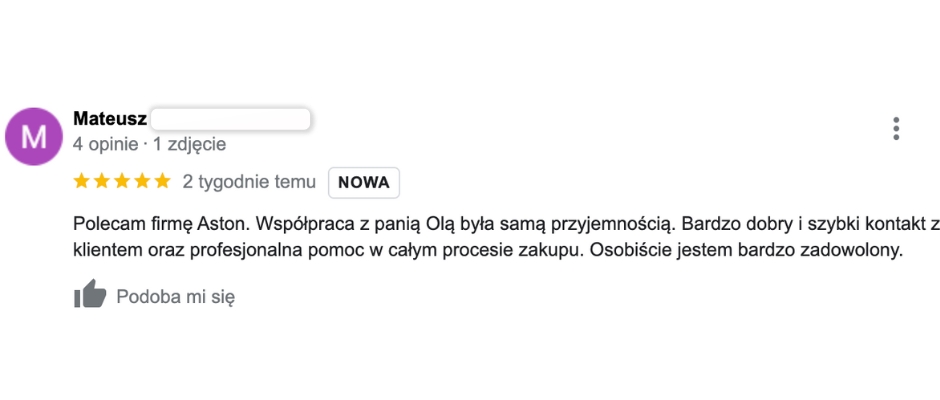Viewport: 940px width, 400px height.
Task: Click the thumbs-up like icon
Action: (90, 294)
